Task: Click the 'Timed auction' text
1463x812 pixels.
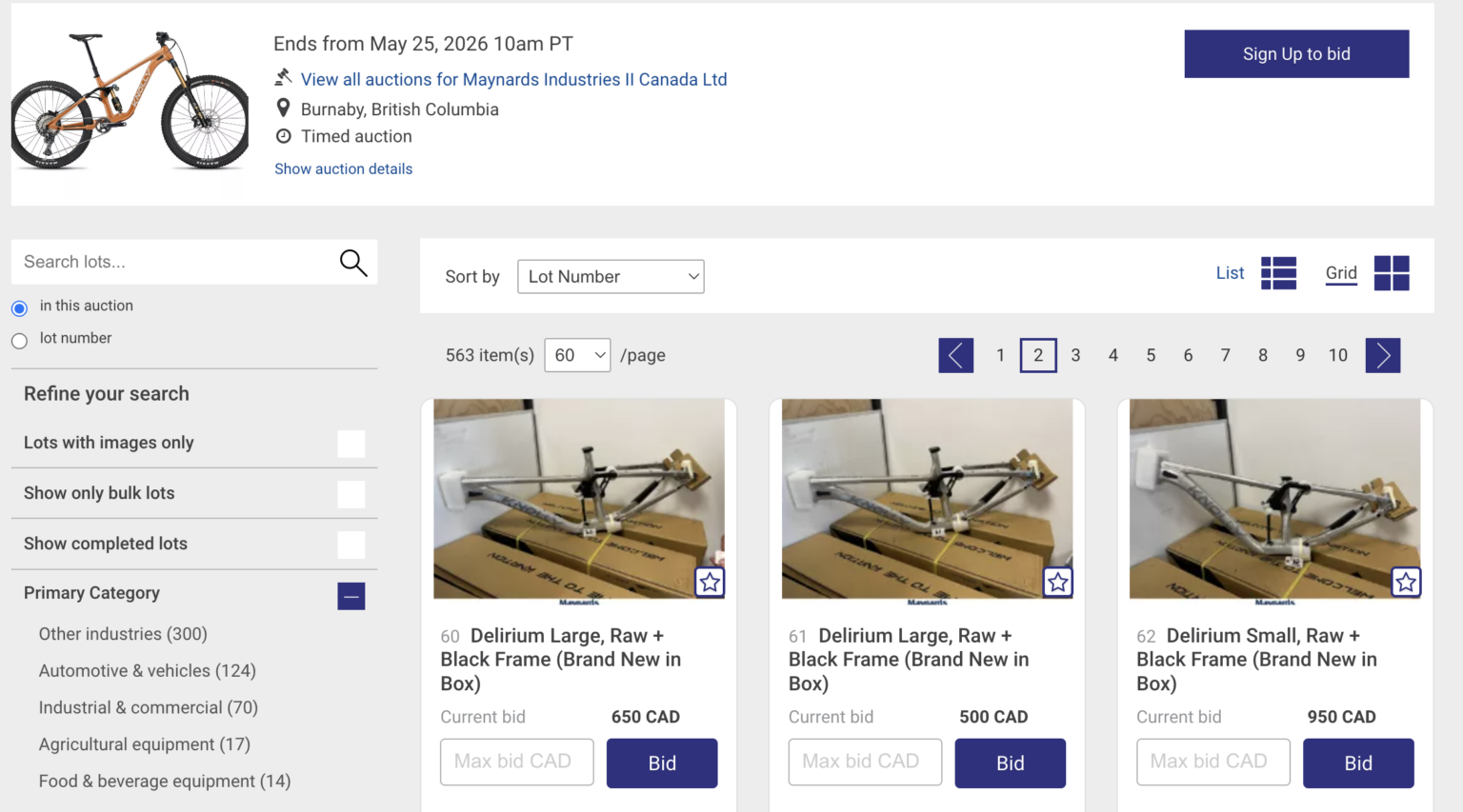Action: 357,136
